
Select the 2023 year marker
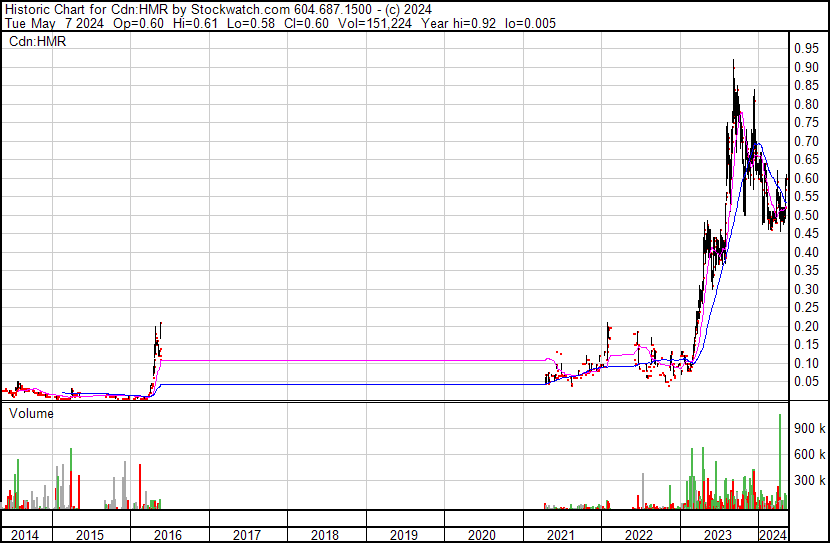click(717, 535)
